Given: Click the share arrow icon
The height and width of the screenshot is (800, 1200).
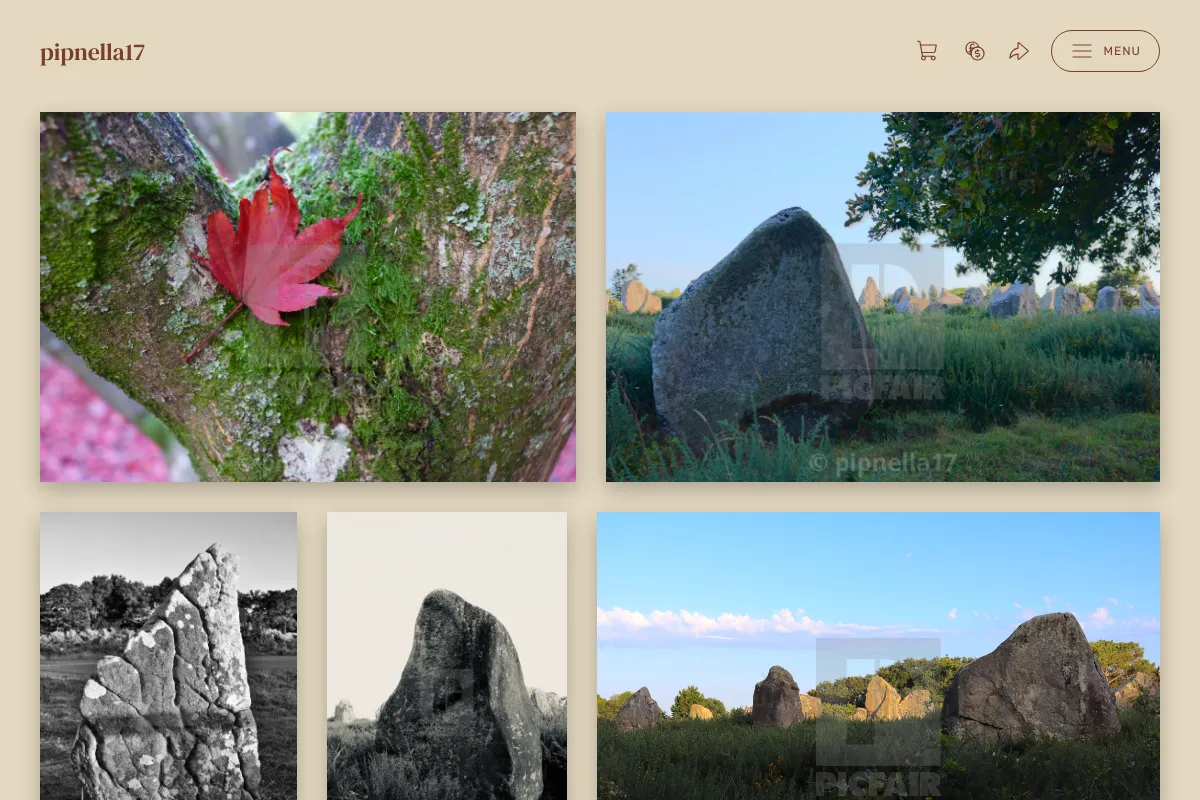Looking at the screenshot, I should tap(1019, 51).
